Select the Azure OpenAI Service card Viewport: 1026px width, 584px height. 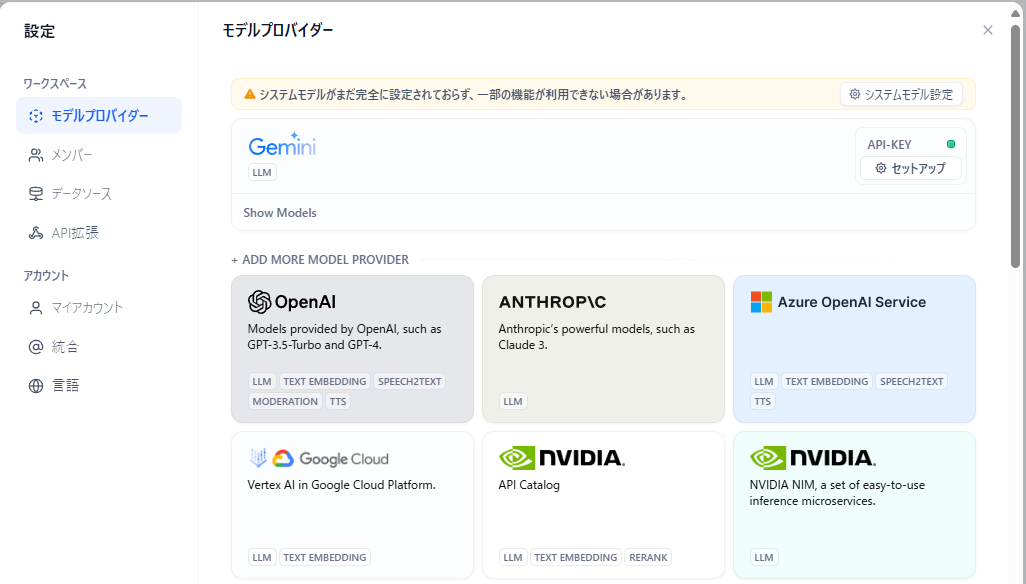pyautogui.click(x=854, y=349)
